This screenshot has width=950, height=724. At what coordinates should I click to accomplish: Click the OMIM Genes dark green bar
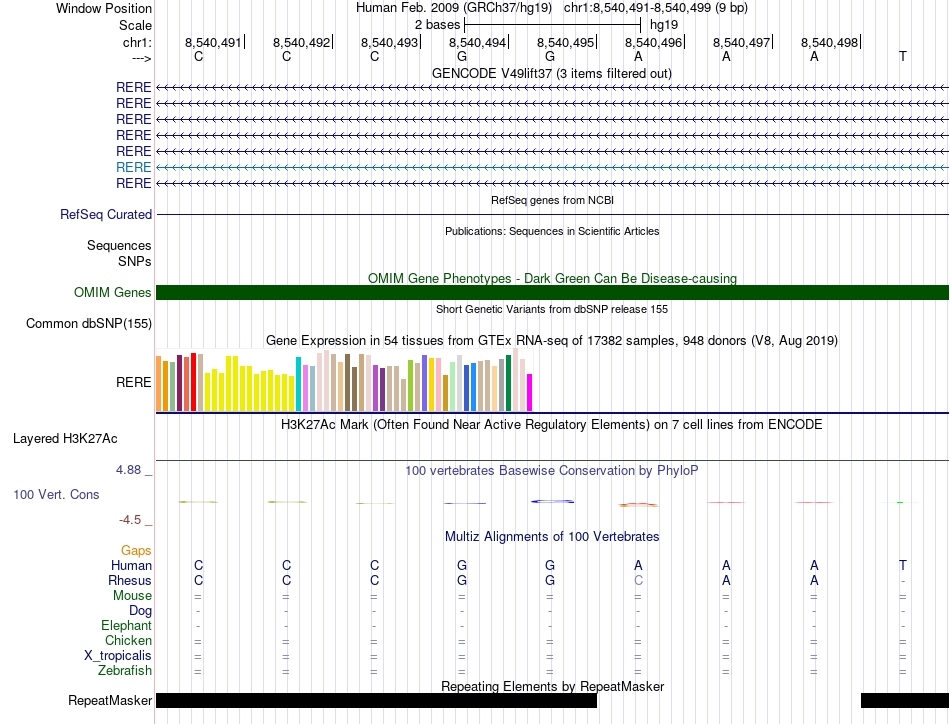tap(552, 293)
